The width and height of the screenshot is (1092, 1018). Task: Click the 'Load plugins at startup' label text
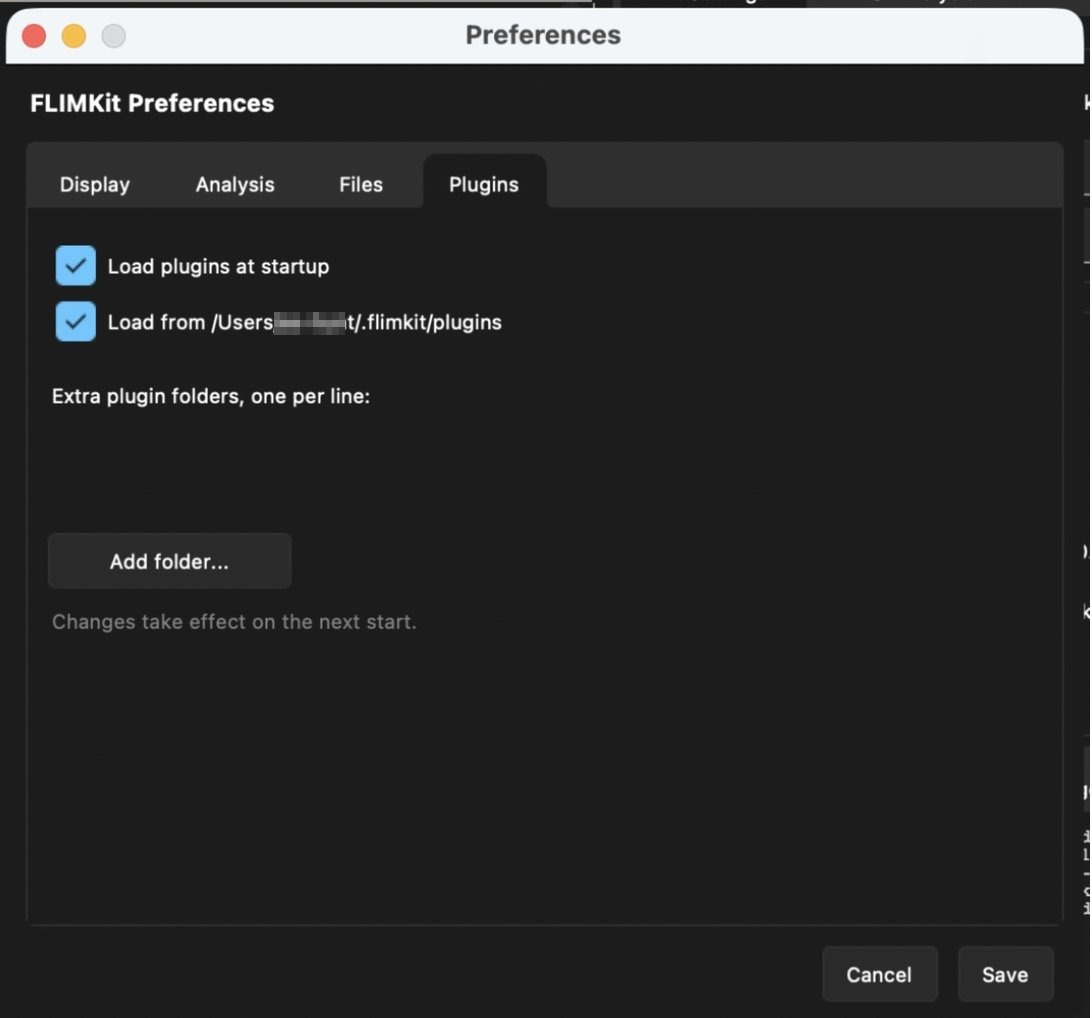(x=218, y=267)
